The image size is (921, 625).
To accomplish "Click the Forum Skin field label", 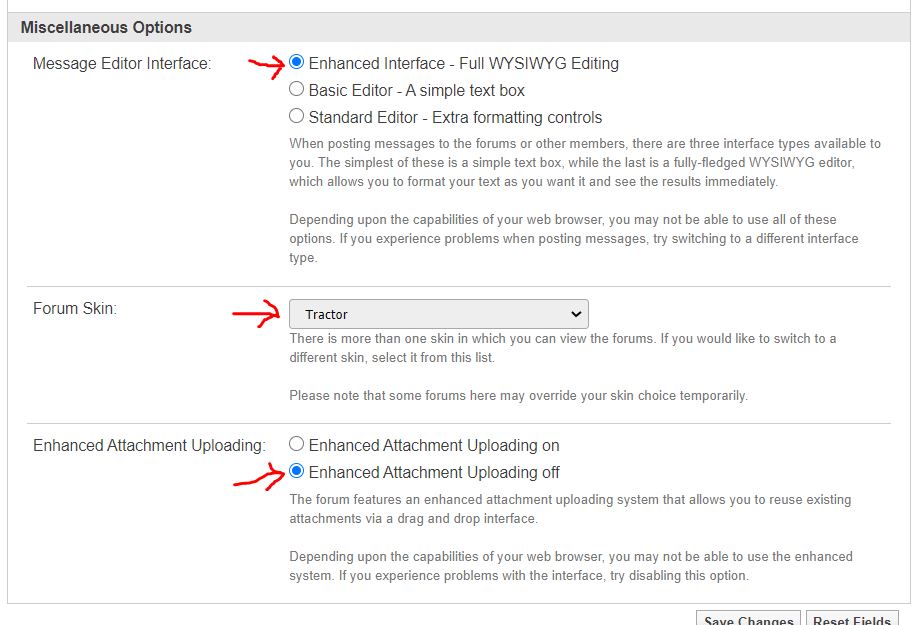I will tap(75, 309).
